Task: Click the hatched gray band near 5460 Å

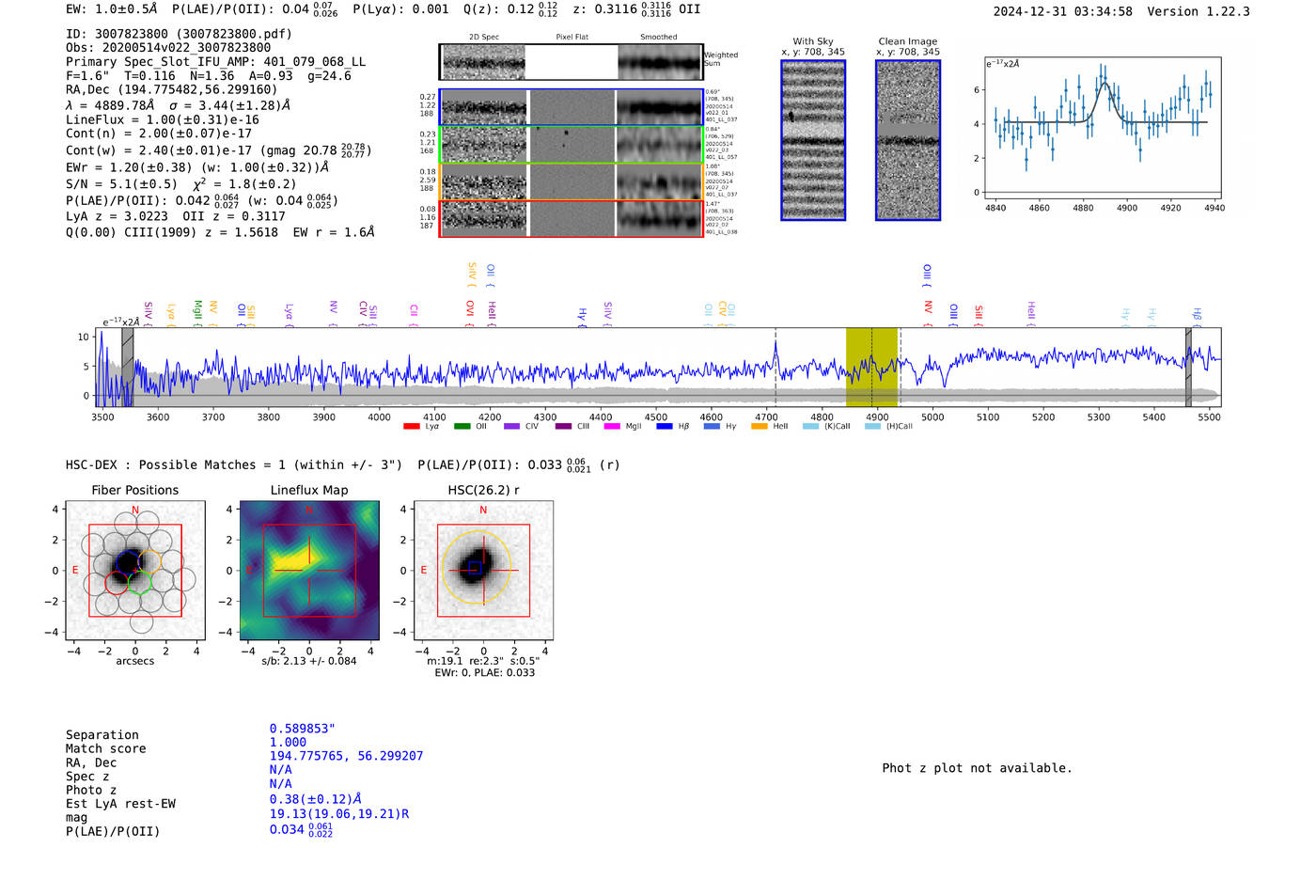Action: (x=1188, y=367)
